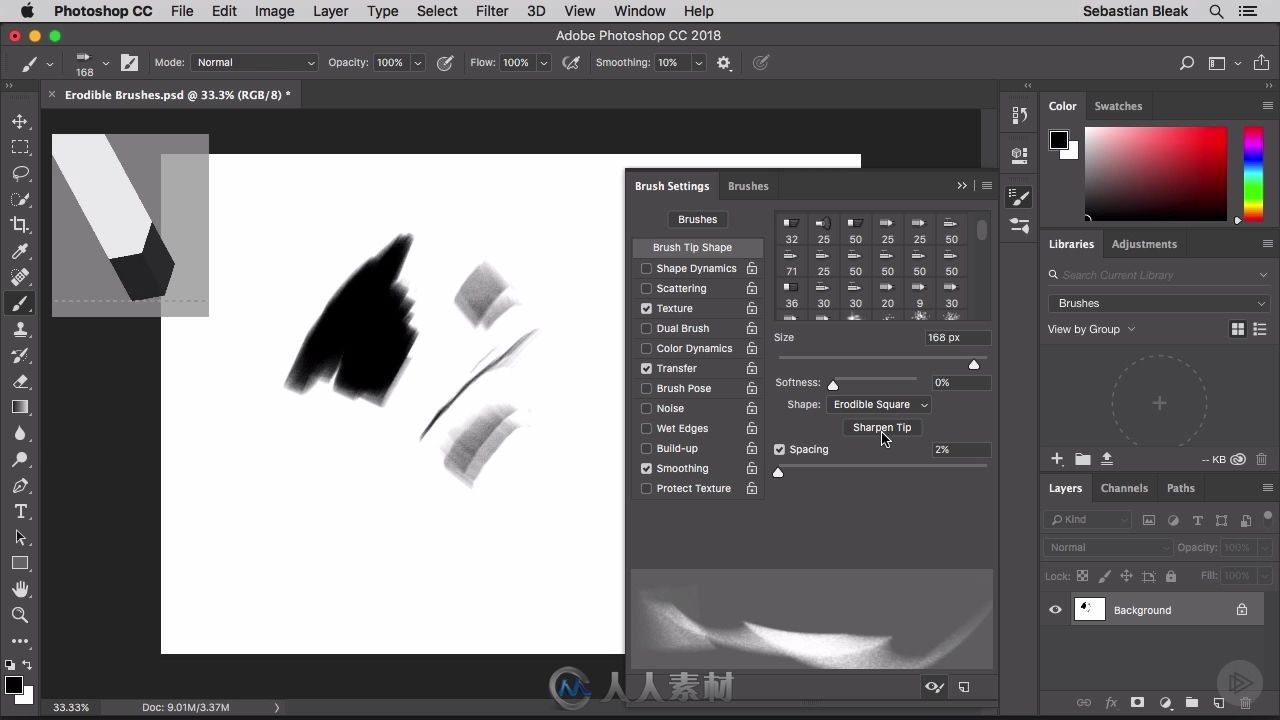Create new brush icon in Brush Settings
The width and height of the screenshot is (1280, 720).
click(964, 687)
